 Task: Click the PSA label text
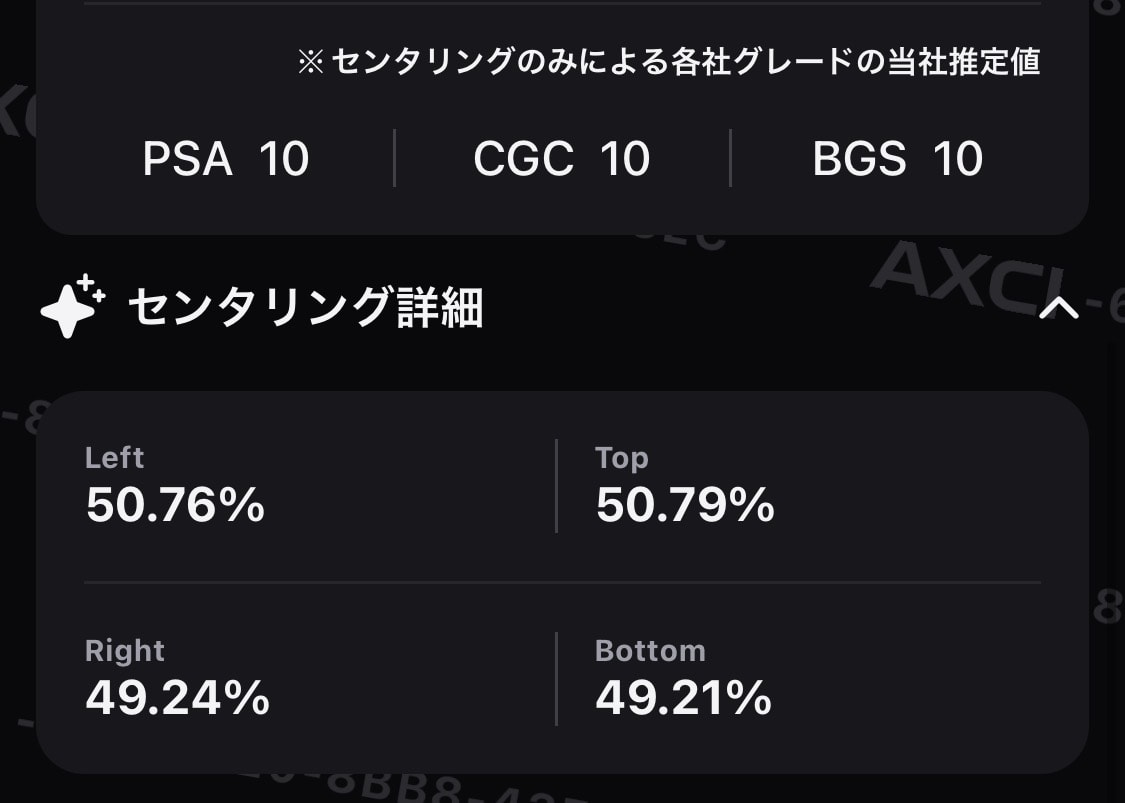point(187,159)
